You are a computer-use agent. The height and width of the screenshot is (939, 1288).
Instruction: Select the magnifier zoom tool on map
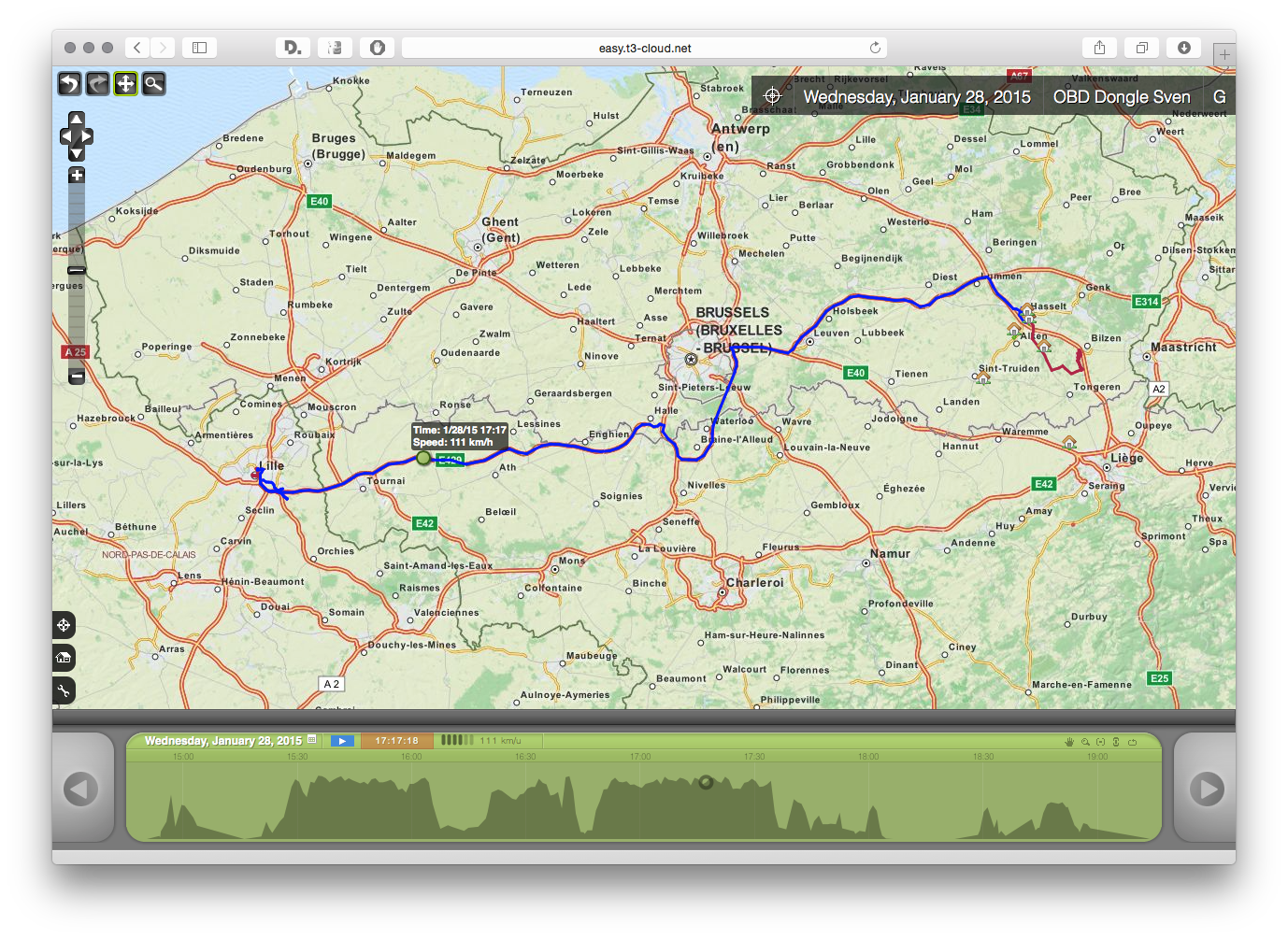tap(153, 84)
